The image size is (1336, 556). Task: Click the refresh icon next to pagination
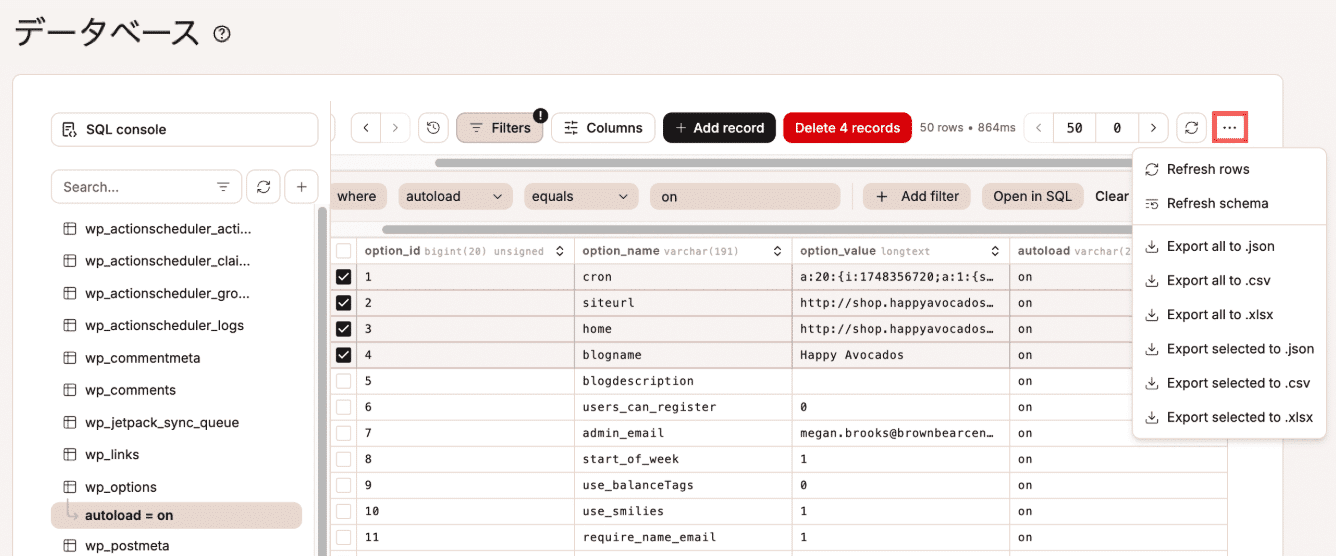(1191, 128)
